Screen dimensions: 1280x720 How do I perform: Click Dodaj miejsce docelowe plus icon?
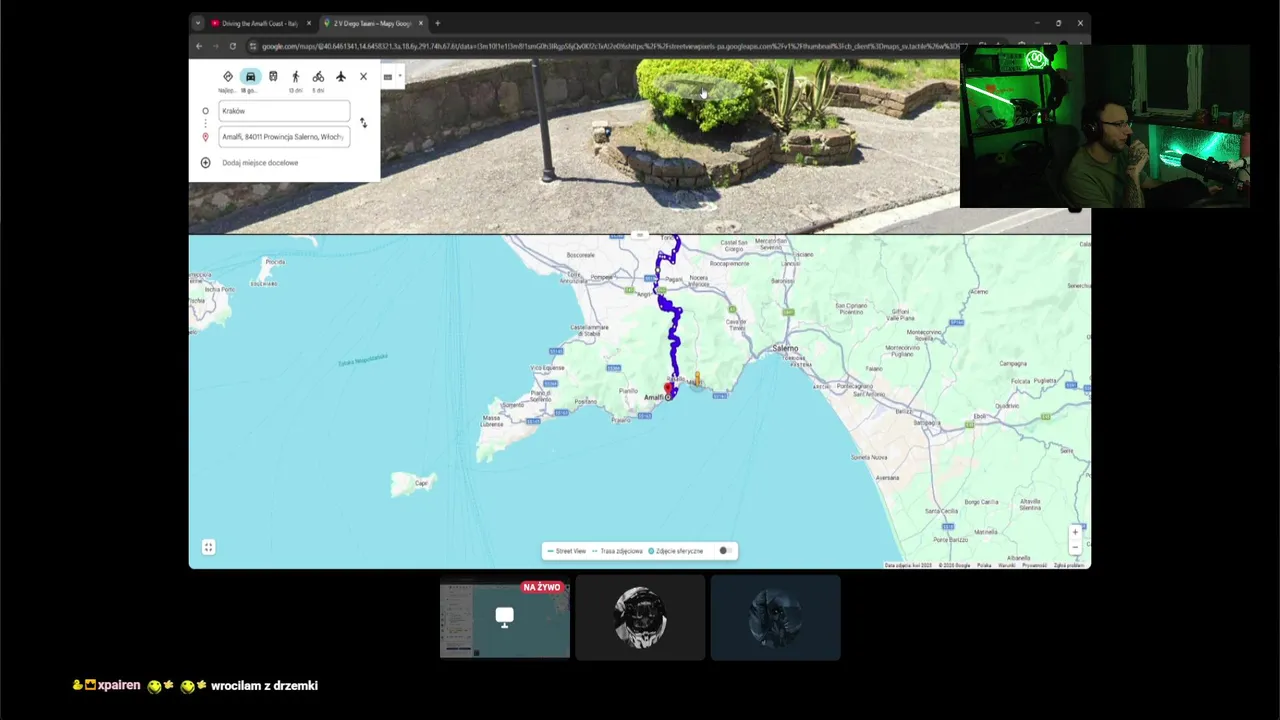point(205,162)
